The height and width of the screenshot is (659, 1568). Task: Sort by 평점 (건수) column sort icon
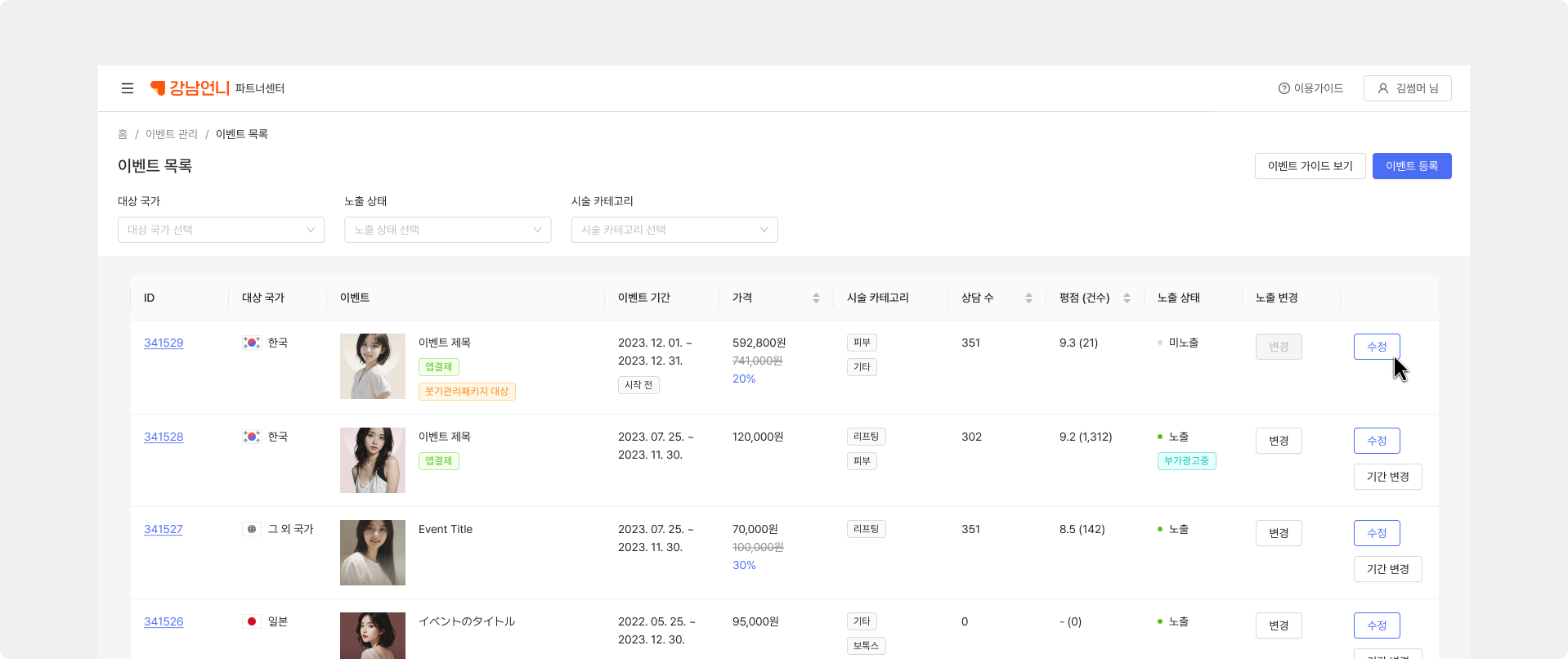[1127, 298]
